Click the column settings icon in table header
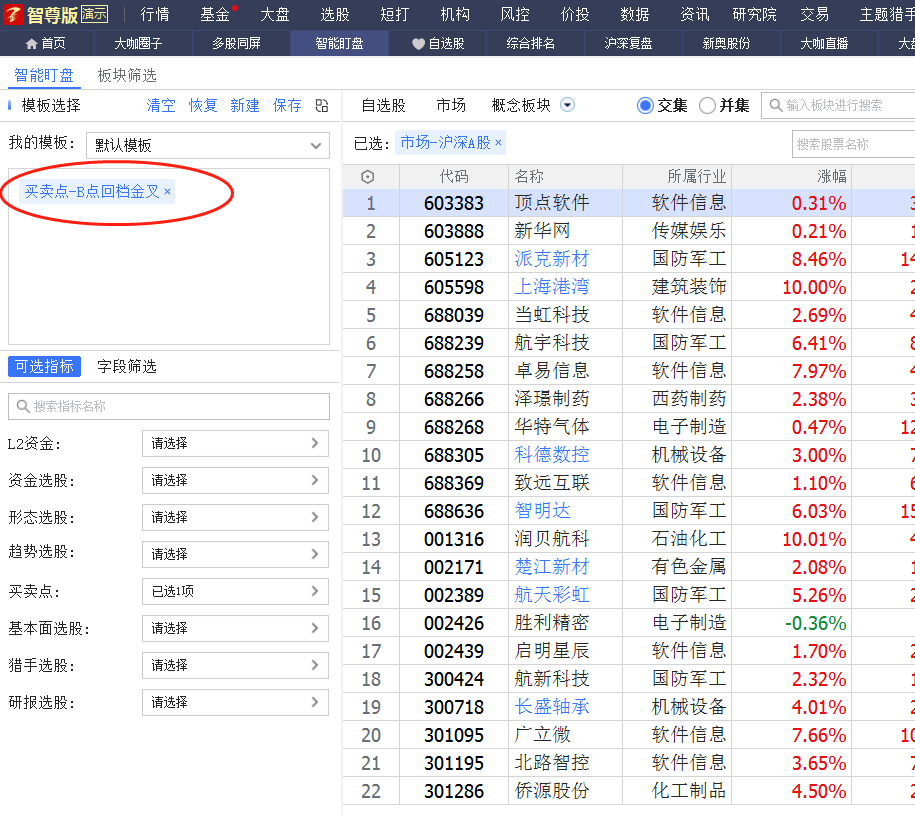915x815 pixels. coord(368,177)
